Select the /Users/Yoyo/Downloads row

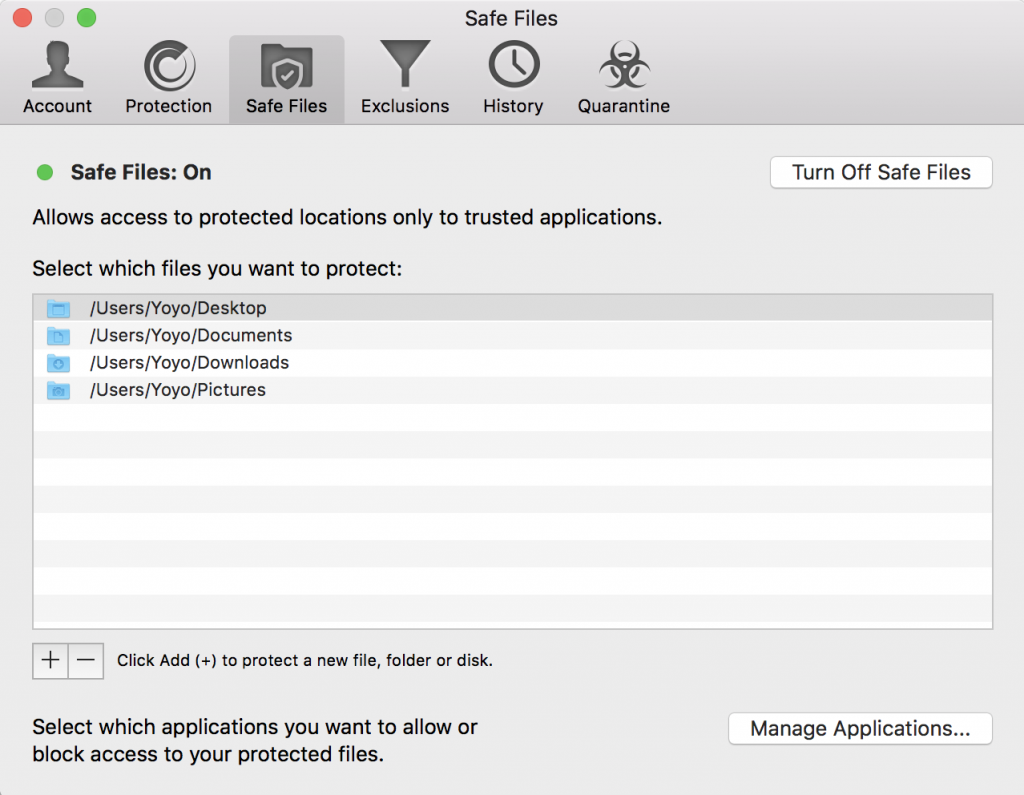coord(513,363)
